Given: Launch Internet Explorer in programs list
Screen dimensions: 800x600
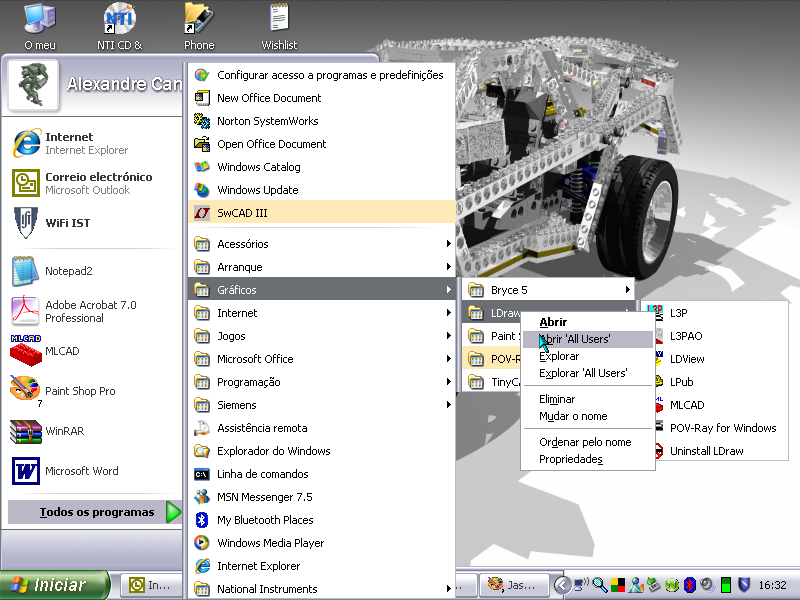Looking at the screenshot, I should pos(321,566).
